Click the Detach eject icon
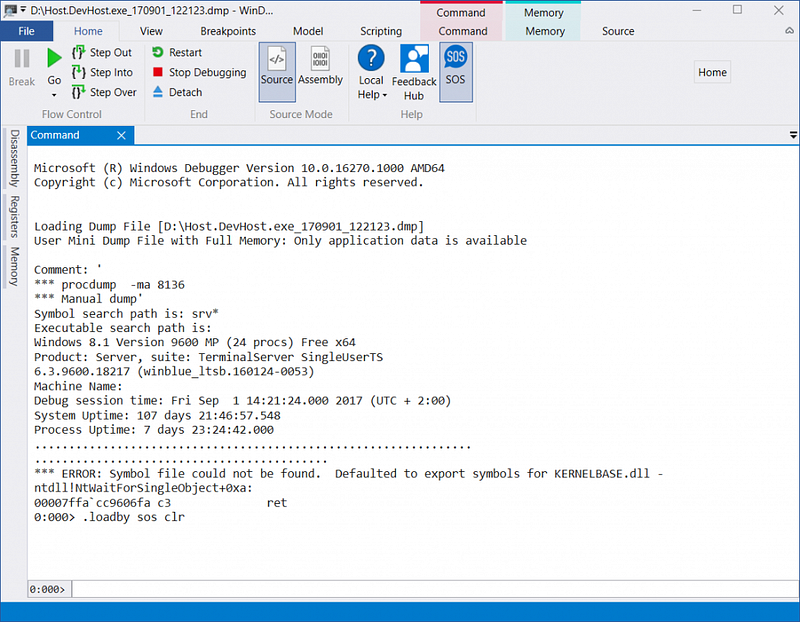The width and height of the screenshot is (800, 622). (x=158, y=92)
